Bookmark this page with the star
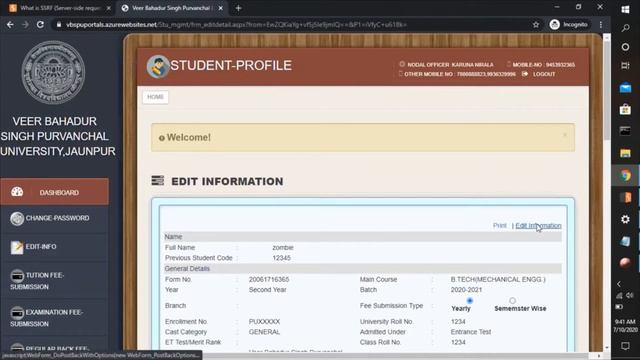This screenshot has width=640, height=360. (536, 24)
